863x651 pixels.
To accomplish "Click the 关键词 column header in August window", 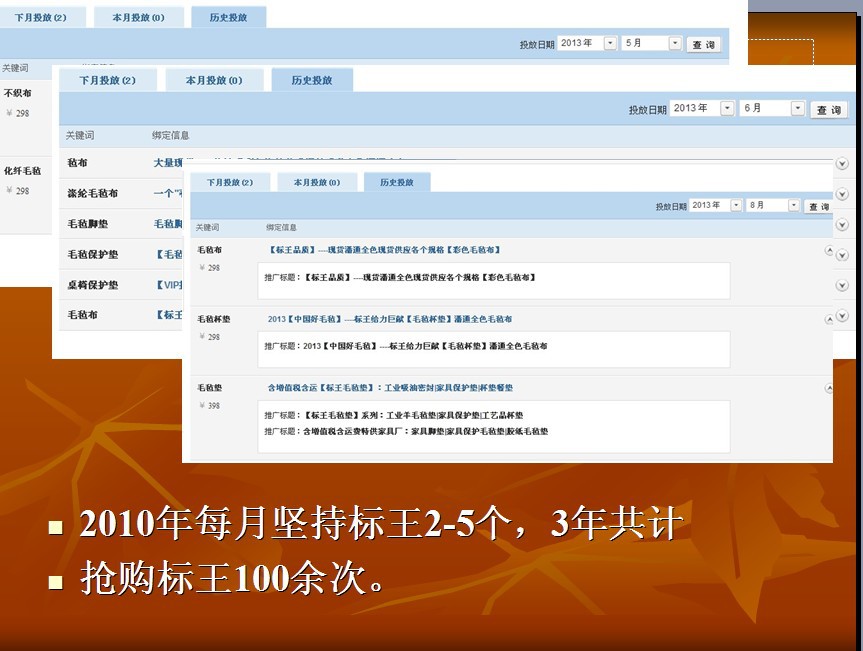I will [207, 227].
